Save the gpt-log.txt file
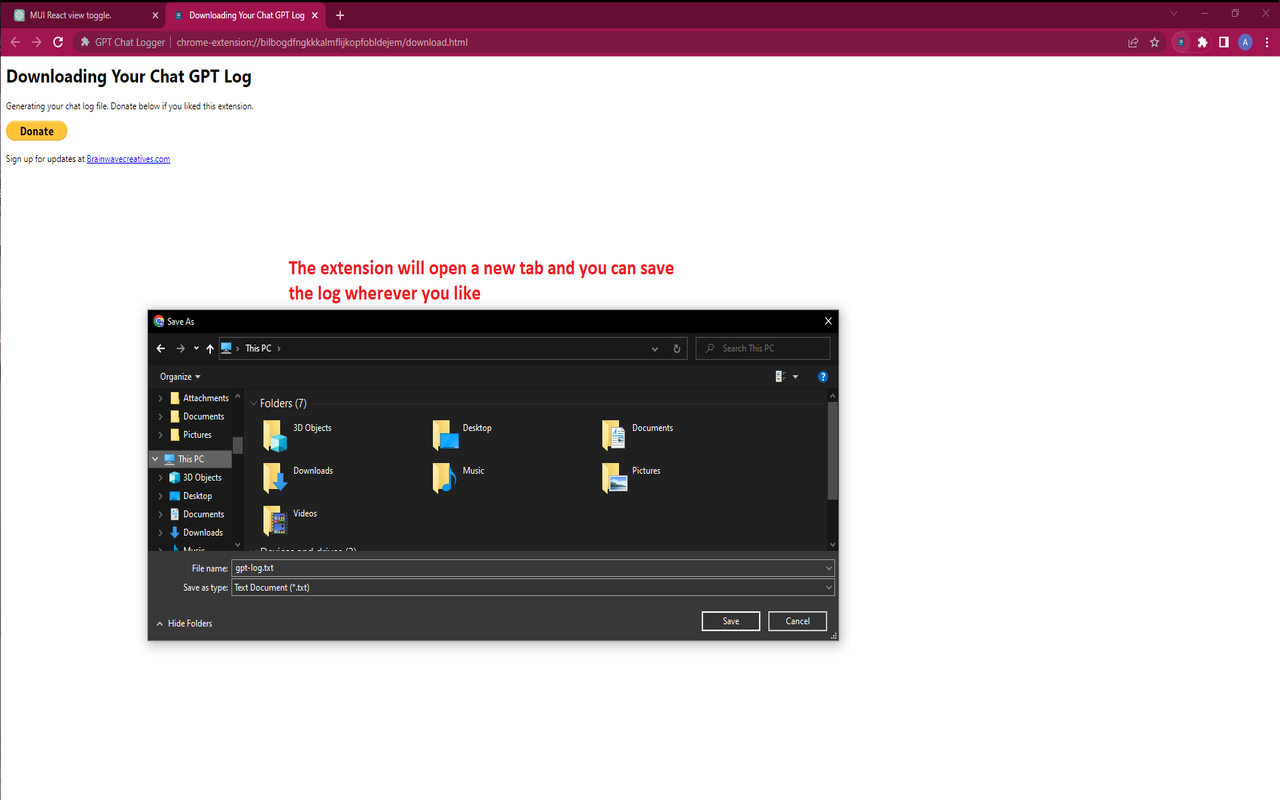 tap(730, 621)
